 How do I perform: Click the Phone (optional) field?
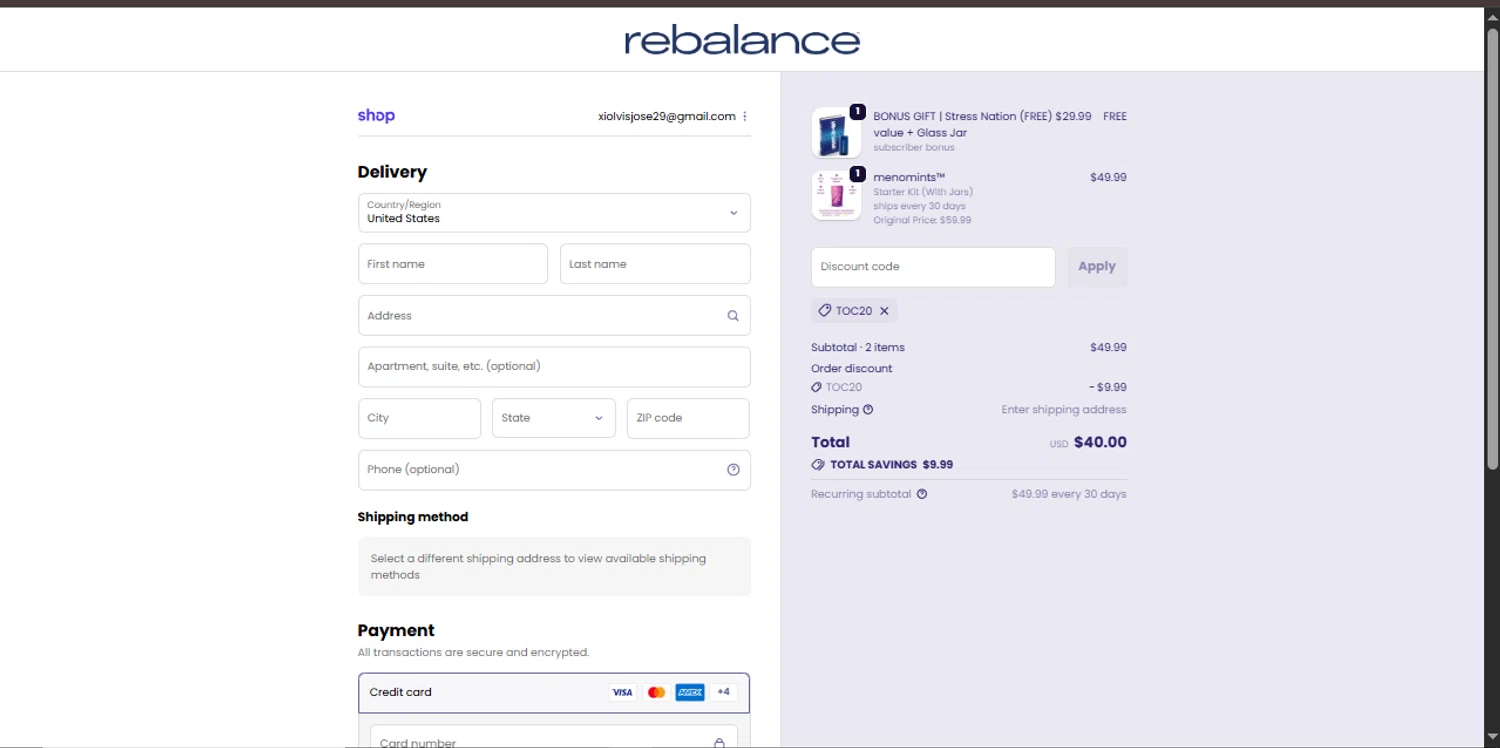[554, 470]
